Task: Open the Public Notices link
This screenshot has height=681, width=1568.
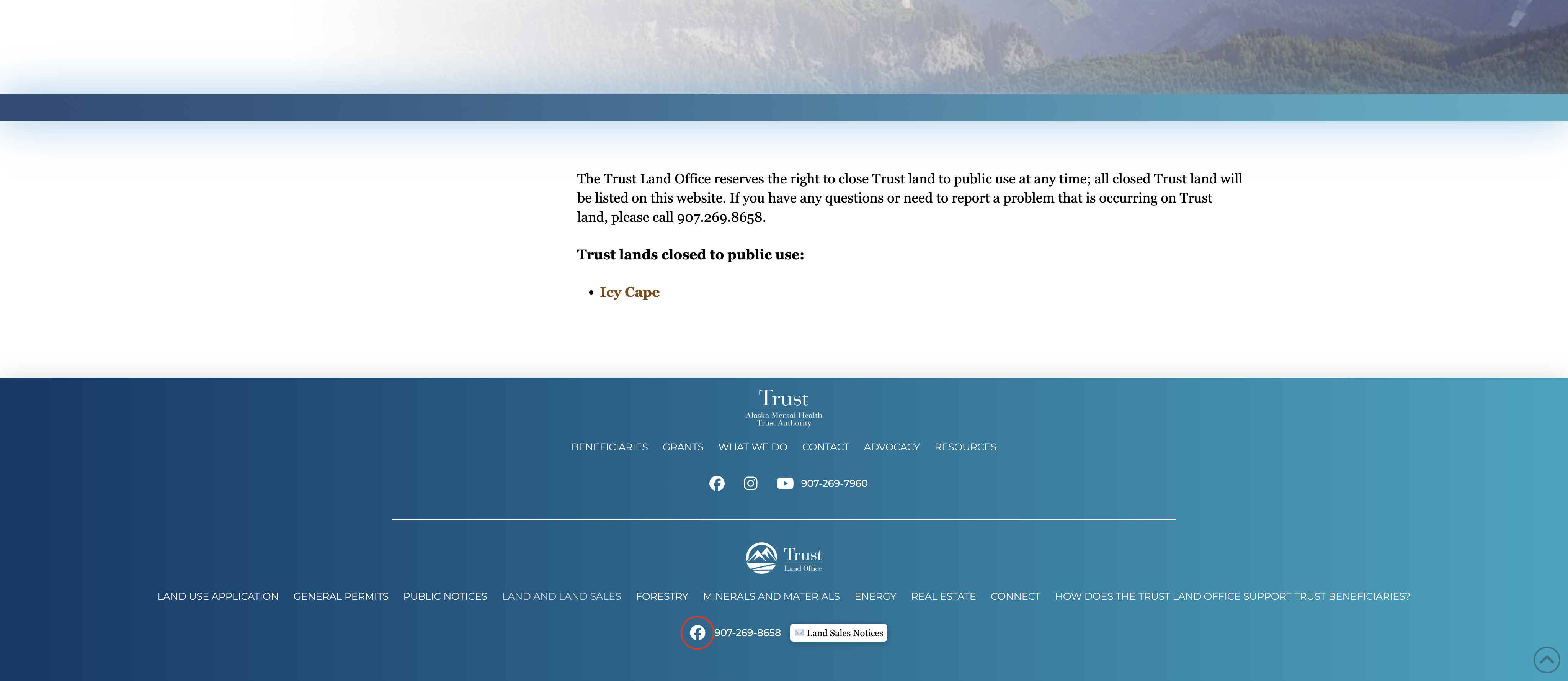Action: [x=445, y=596]
